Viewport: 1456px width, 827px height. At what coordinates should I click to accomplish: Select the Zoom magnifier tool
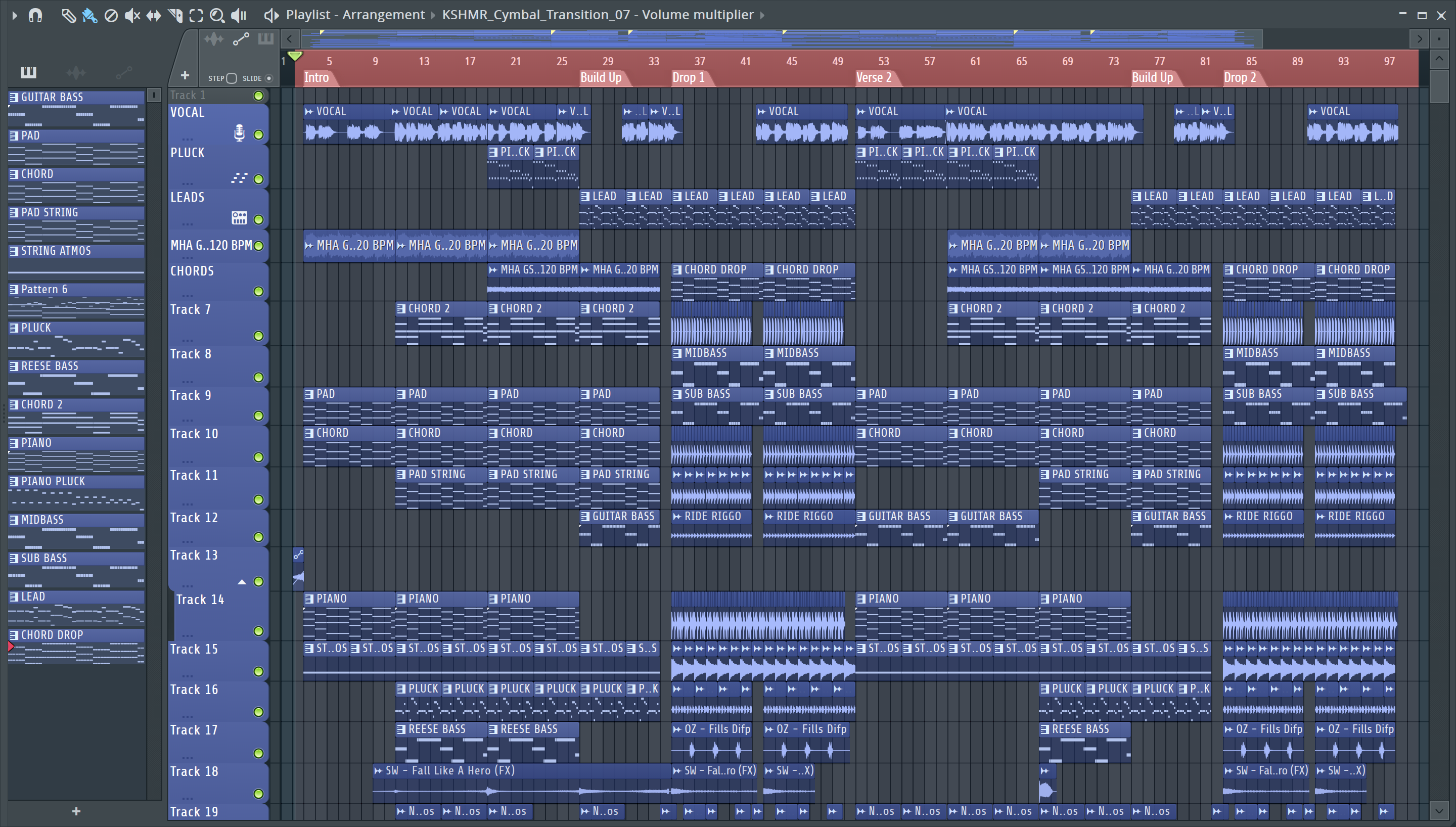pos(217,15)
